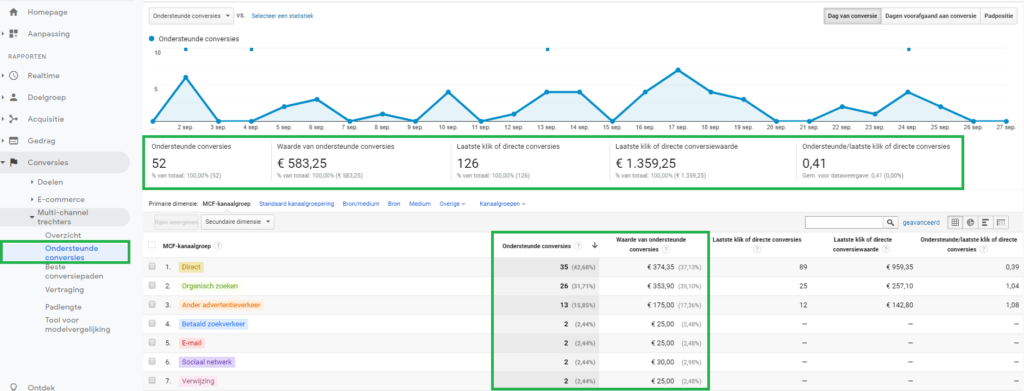Image resolution: width=1024 pixels, height=391 pixels.
Task: Open the Overige dimension dropdown
Action: (x=453, y=204)
